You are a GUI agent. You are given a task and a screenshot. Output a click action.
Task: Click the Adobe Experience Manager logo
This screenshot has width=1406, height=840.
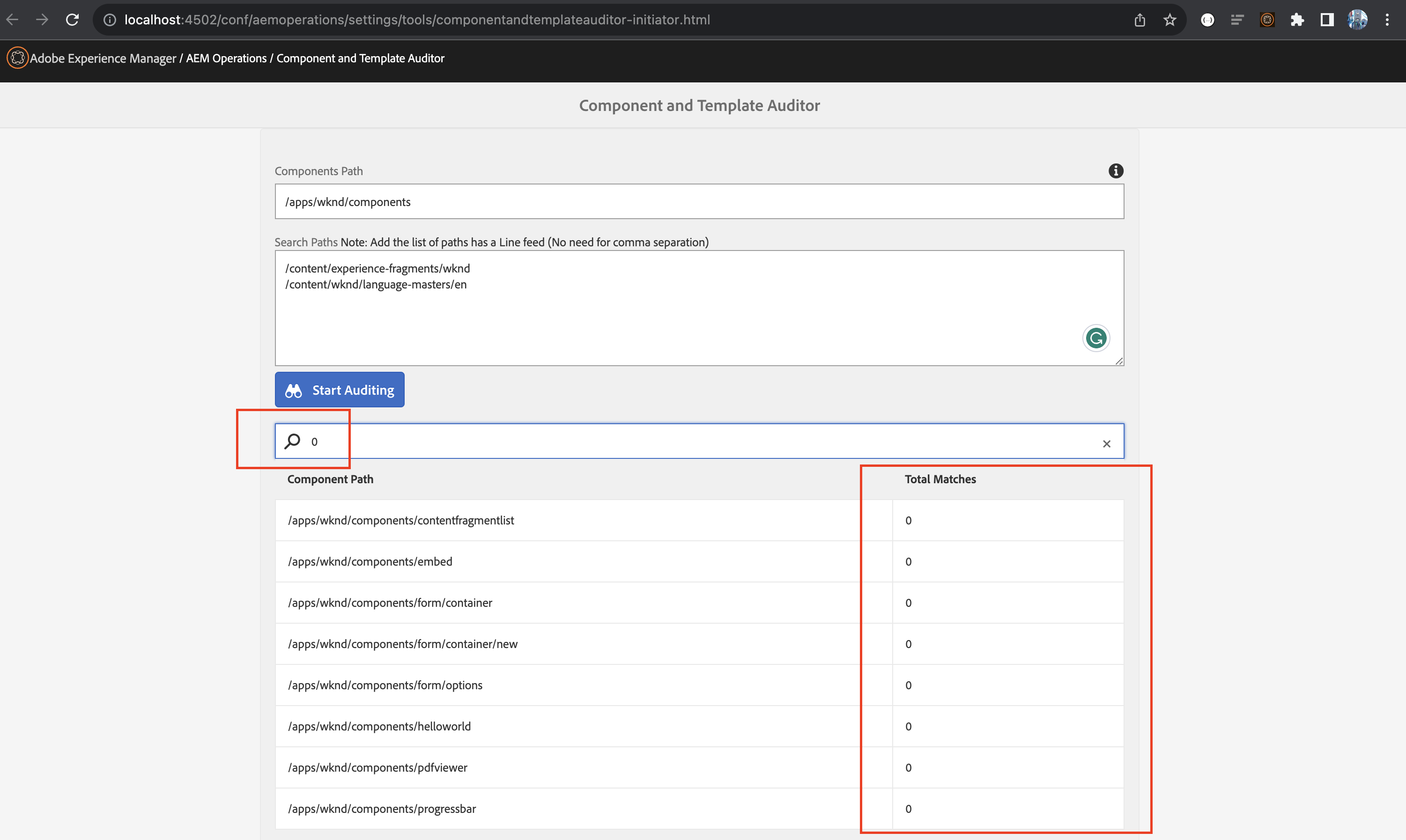pyautogui.click(x=17, y=58)
